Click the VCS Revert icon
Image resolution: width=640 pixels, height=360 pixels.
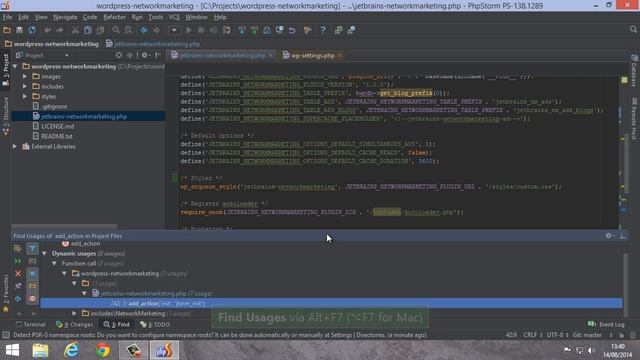tap(292, 30)
